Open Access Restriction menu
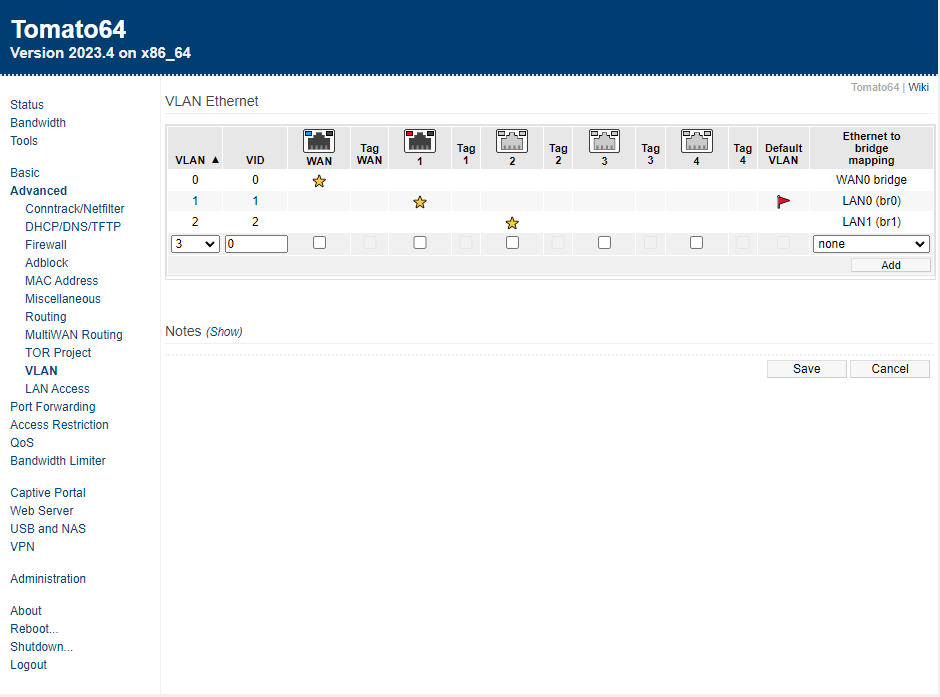940x697 pixels. coord(59,425)
